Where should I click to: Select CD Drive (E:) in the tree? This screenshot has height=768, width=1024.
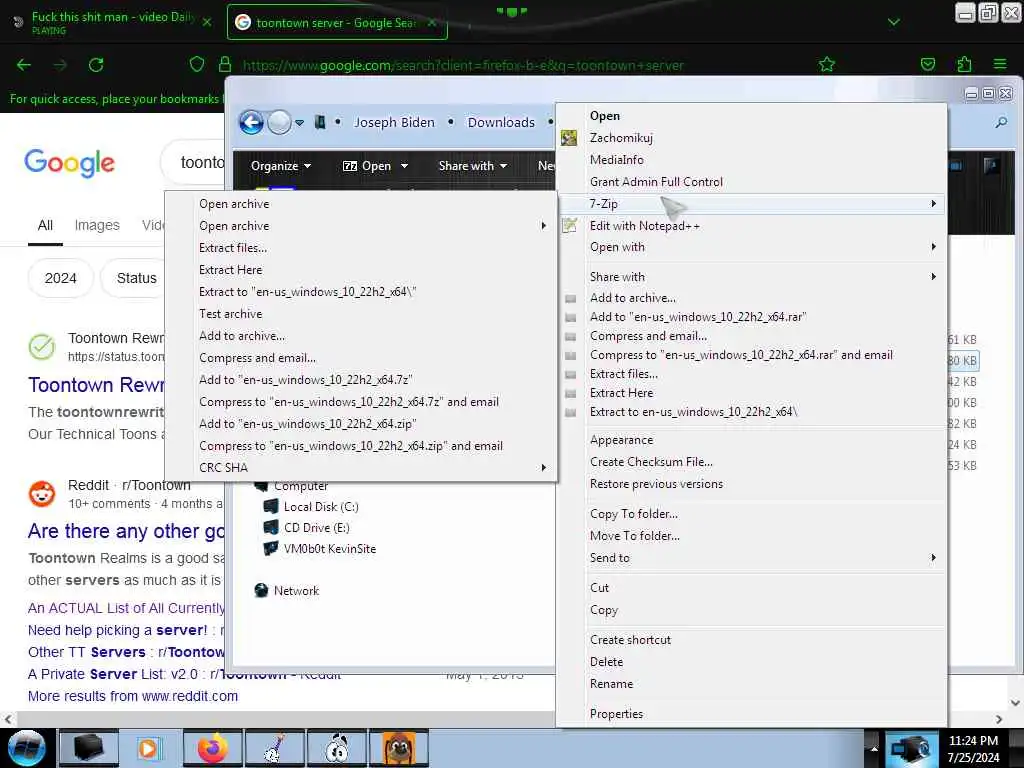[x=316, y=528]
